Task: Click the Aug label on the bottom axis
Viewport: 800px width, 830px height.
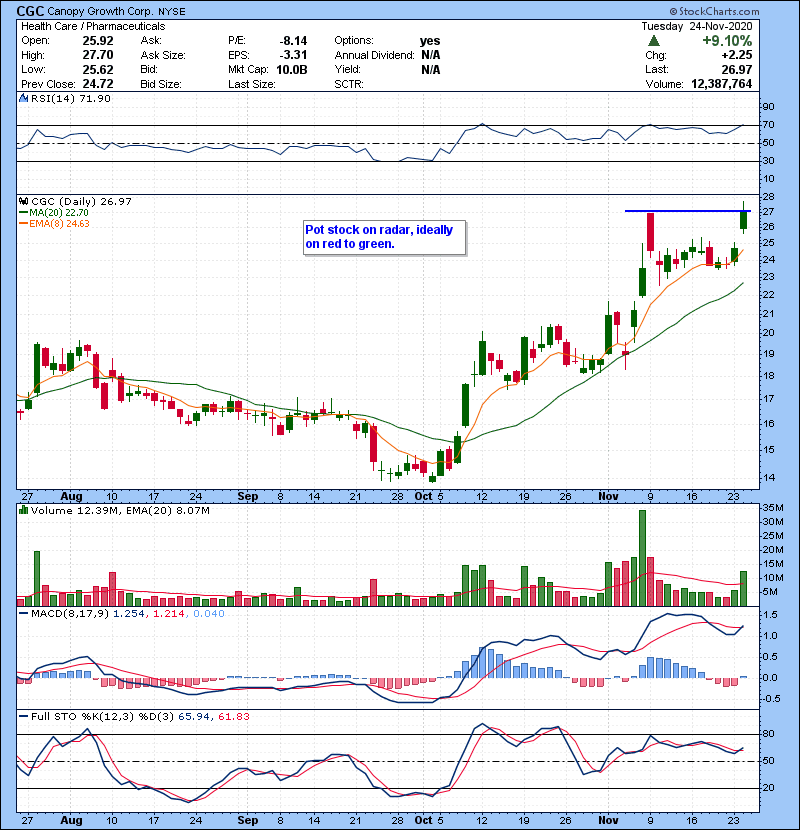Action: pyautogui.click(x=71, y=820)
